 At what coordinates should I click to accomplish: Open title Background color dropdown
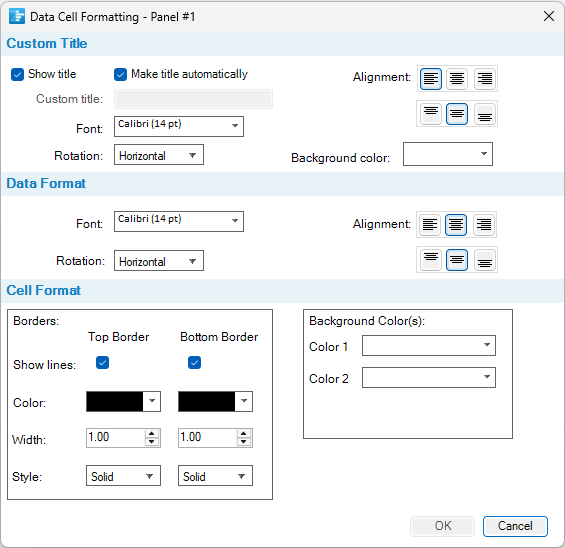point(448,154)
